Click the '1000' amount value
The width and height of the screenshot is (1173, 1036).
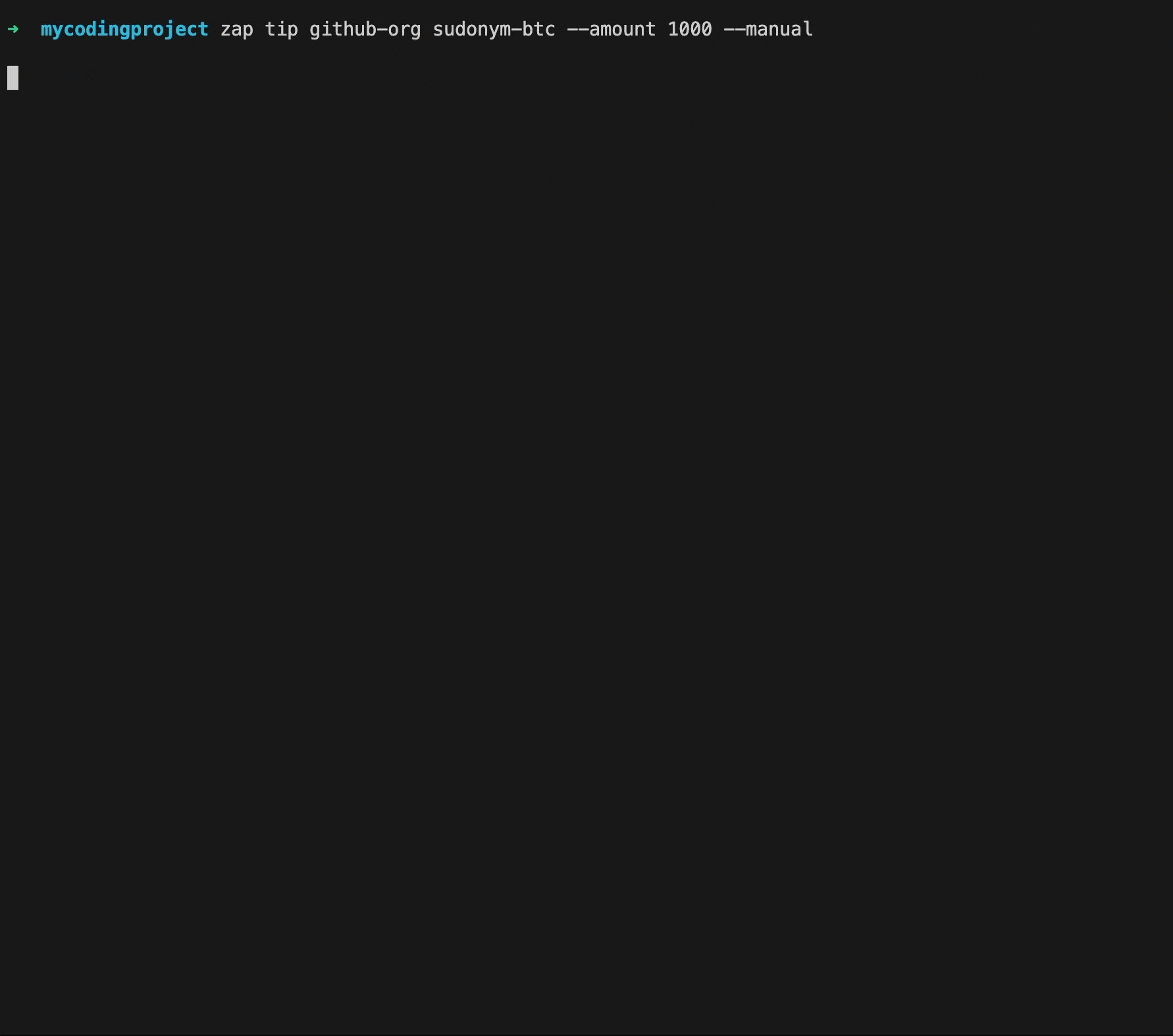pyautogui.click(x=690, y=29)
